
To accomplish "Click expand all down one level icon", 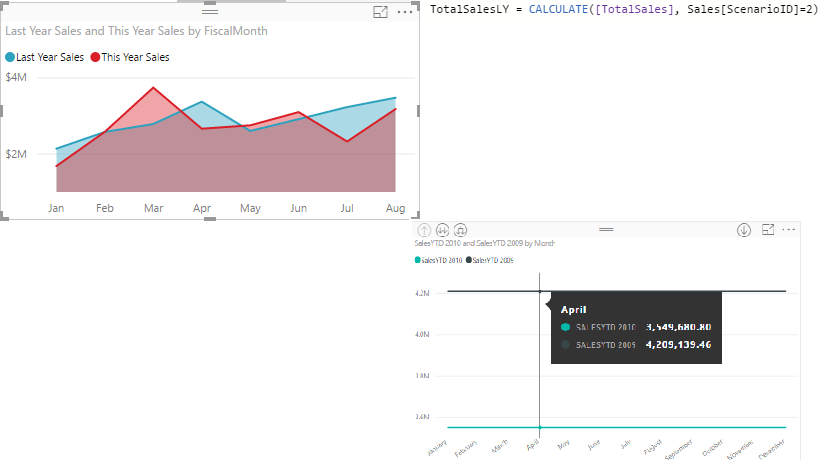I will 460,230.
